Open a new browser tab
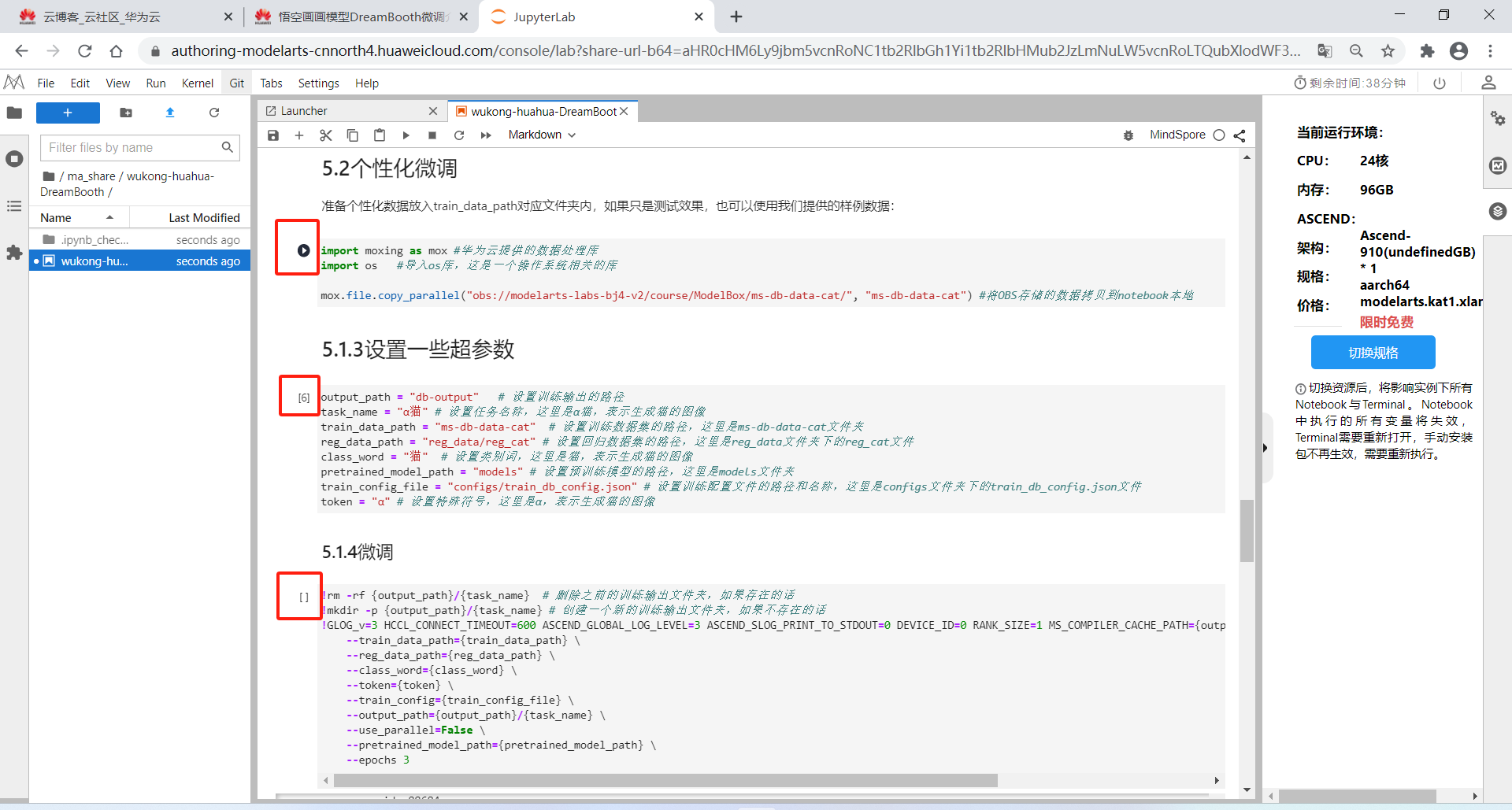Viewport: 1512px width, 810px height. click(736, 17)
